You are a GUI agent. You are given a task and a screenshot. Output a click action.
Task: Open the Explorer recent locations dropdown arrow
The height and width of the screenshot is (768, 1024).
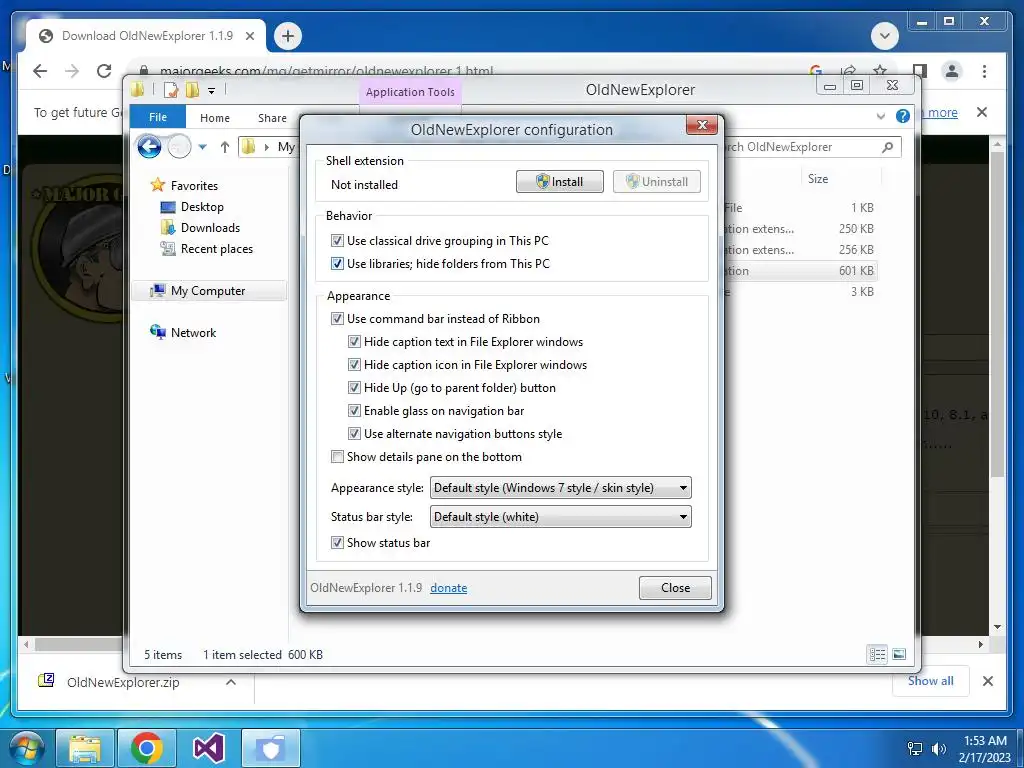tap(202, 147)
